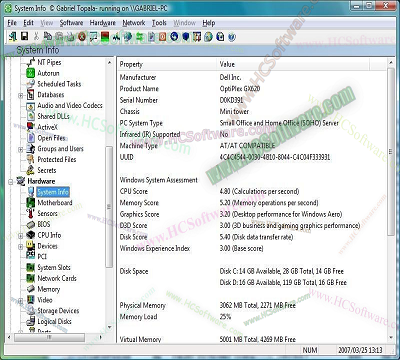The width and height of the screenshot is (400, 360).
Task: Click tree horizontal scroll-right arrow
Action: pos(101,337)
